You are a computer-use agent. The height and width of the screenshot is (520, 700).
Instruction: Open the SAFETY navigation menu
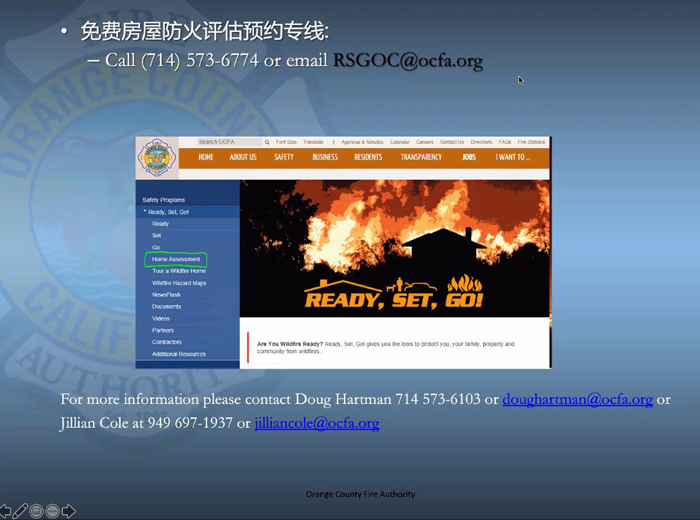click(x=284, y=157)
